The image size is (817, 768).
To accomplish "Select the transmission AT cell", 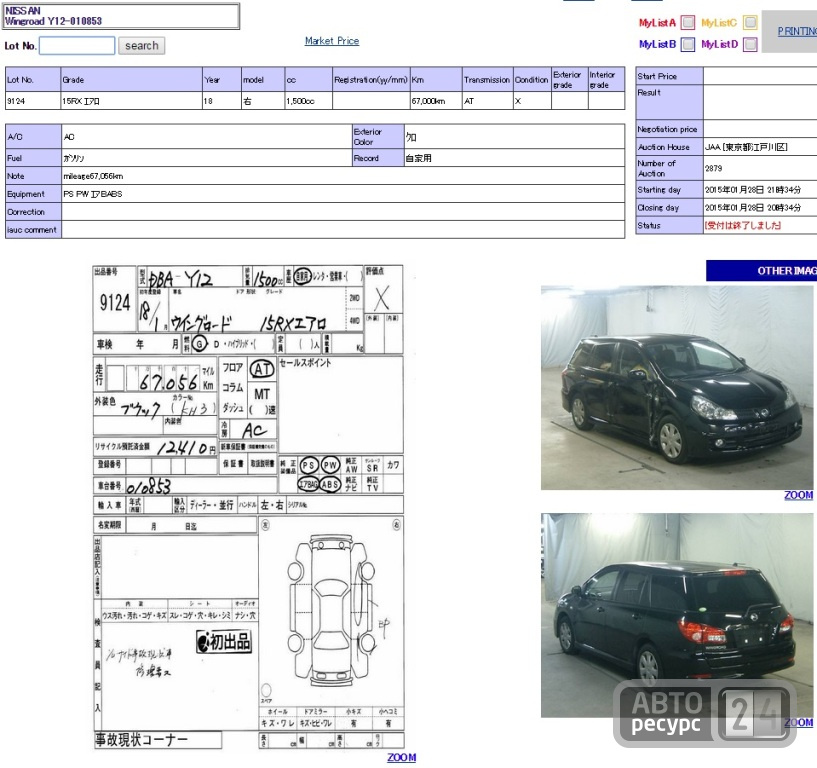I will 488,101.
